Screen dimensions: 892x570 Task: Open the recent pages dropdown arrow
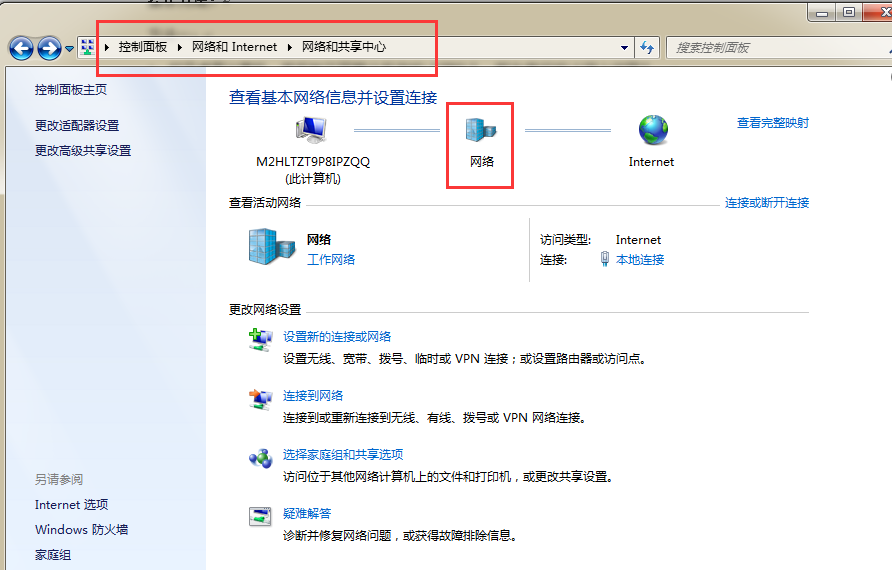(x=69, y=49)
